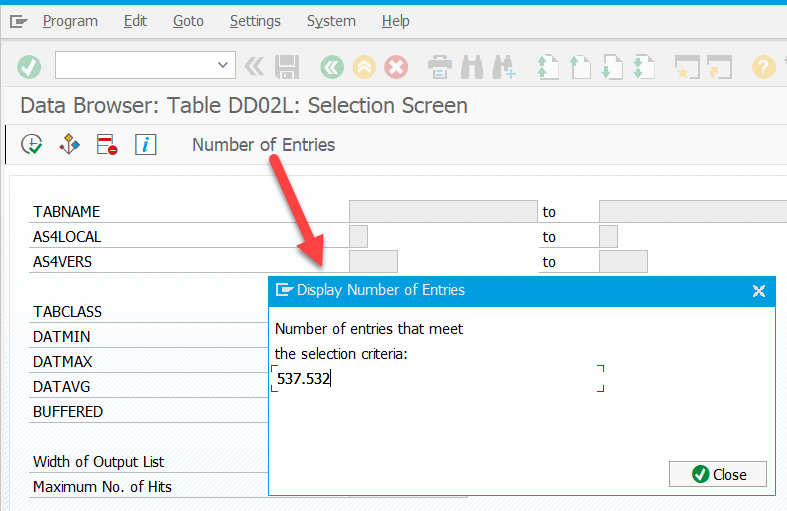Click the Find Next binoculars icon
Image resolution: width=787 pixels, height=511 pixels.
[x=504, y=67]
